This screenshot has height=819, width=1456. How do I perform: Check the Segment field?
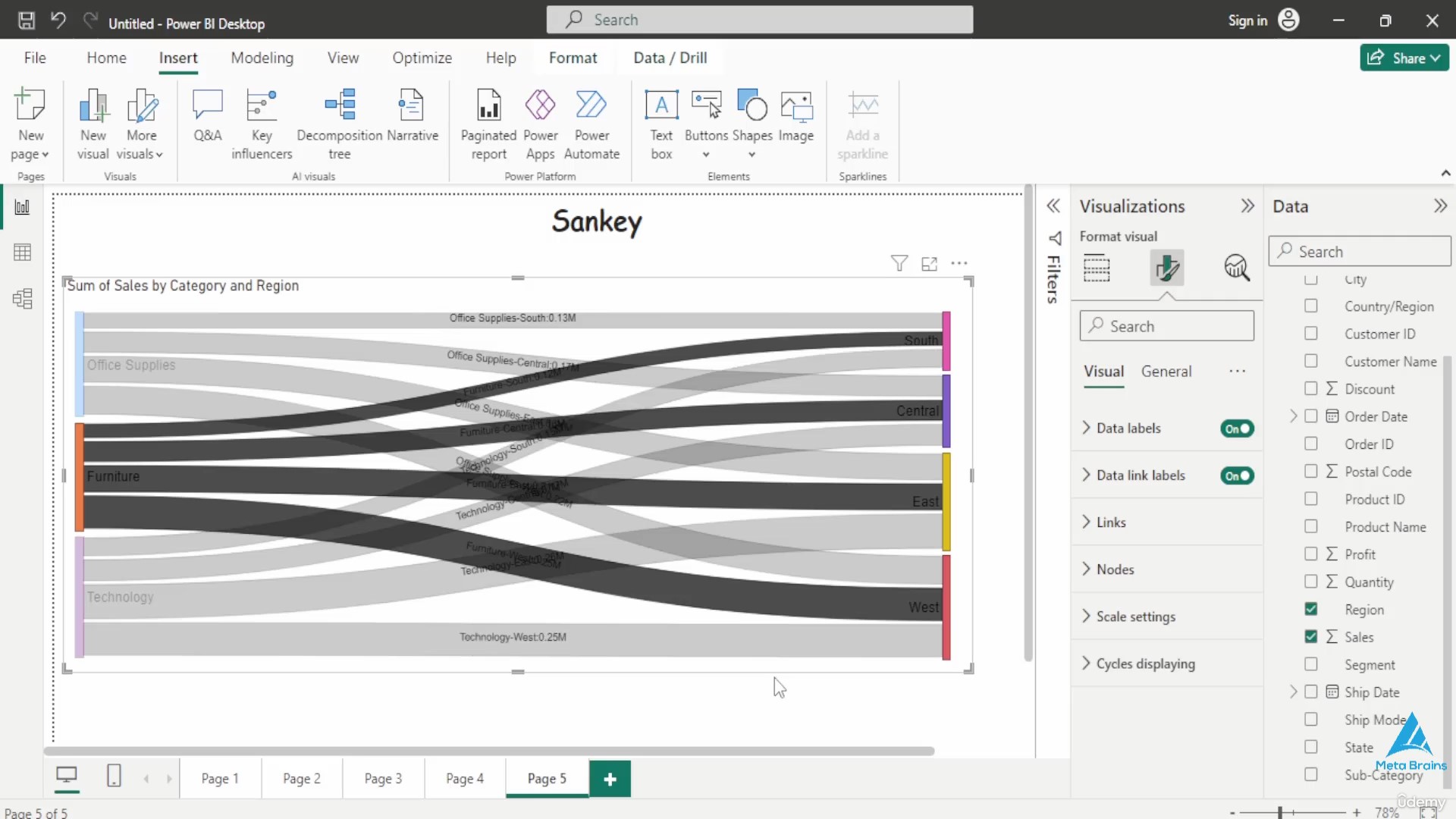(1311, 664)
